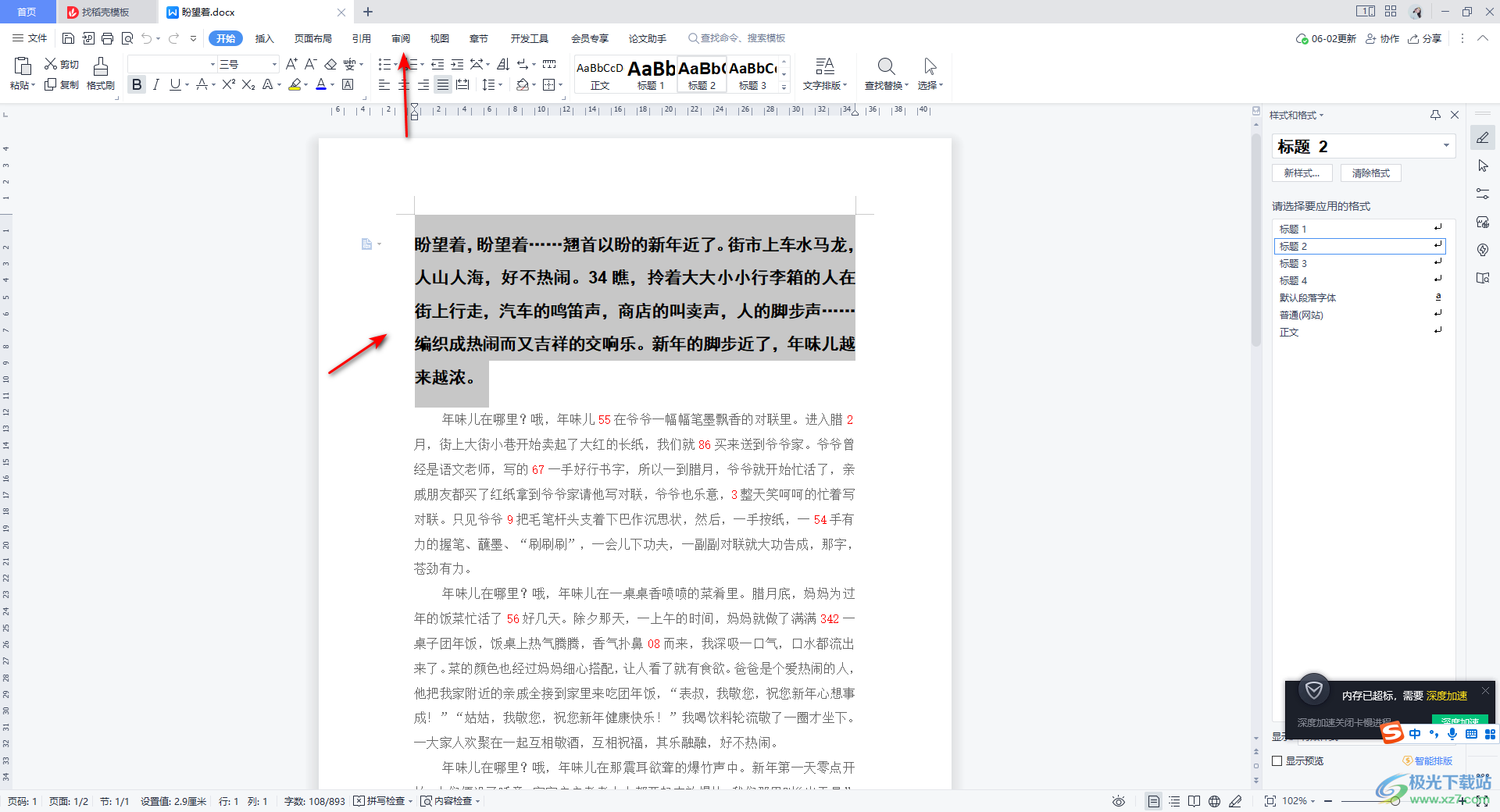Click the Format Painter brush icon
The width and height of the screenshot is (1500, 812).
(101, 73)
